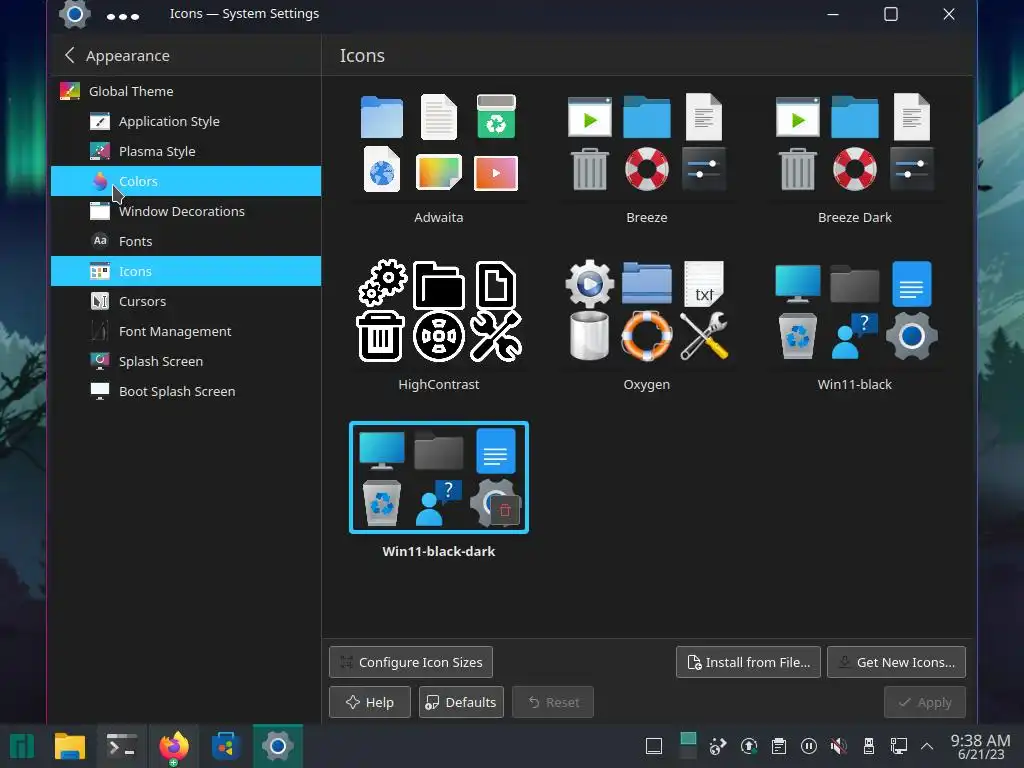This screenshot has height=768, width=1024.
Task: Remove Win11-black-dark theme via trash overlay
Action: click(x=505, y=510)
